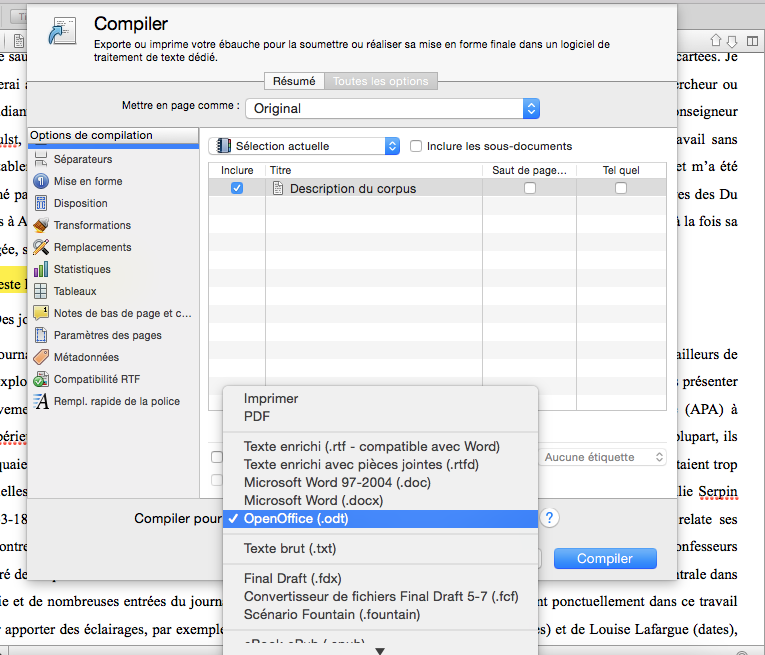
Task: Open Notes de bas de page icon
Action: (41, 313)
